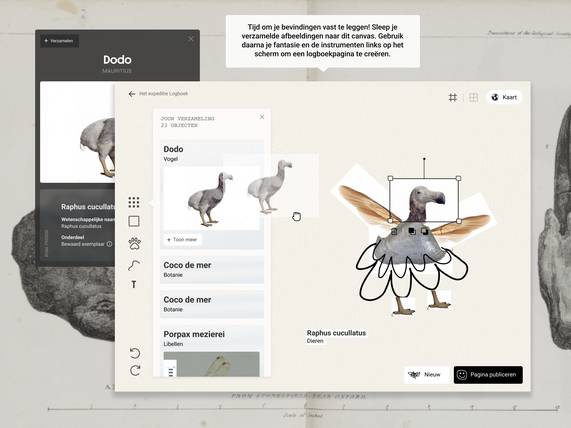The width and height of the screenshot is (571, 428).
Task: Click bottom-left resize handle of dodo head
Action: click(x=390, y=221)
